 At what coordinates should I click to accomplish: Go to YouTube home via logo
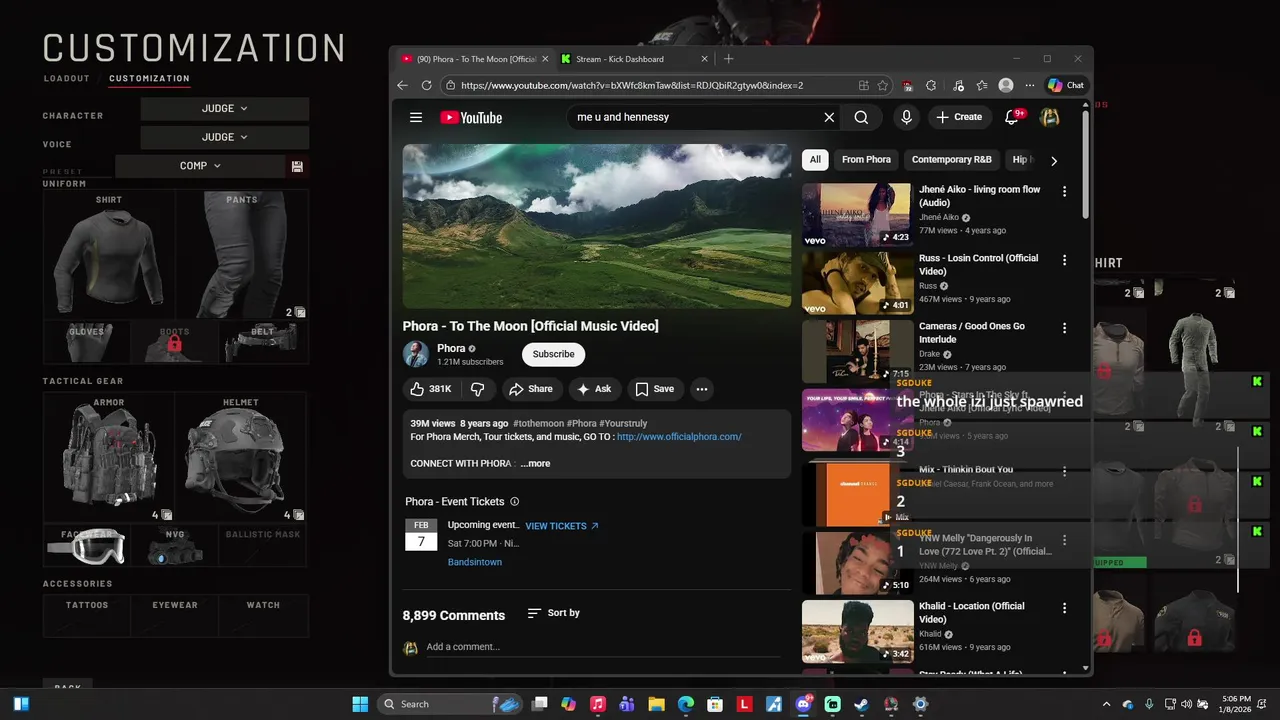click(x=471, y=117)
